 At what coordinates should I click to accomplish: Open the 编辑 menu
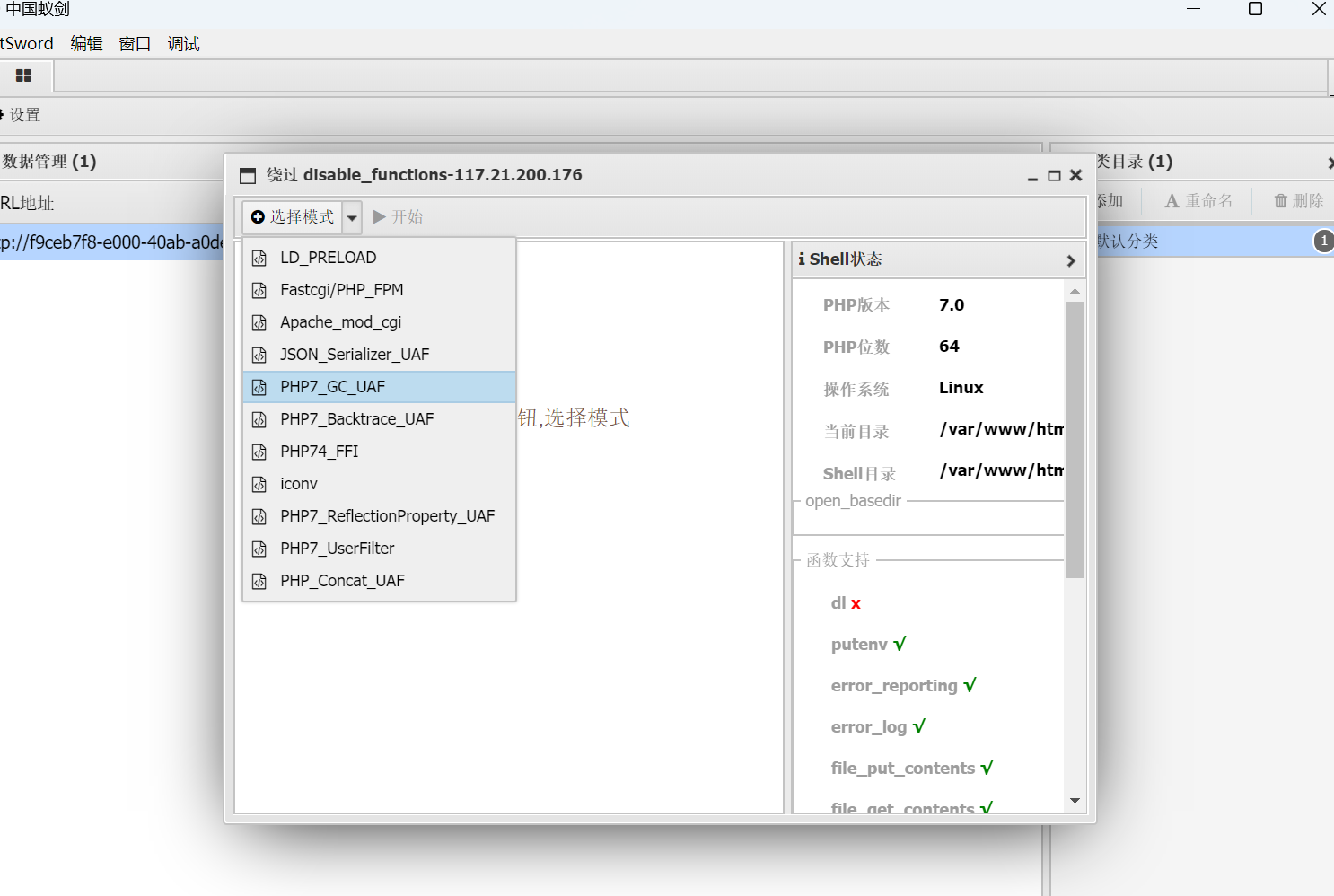click(86, 44)
